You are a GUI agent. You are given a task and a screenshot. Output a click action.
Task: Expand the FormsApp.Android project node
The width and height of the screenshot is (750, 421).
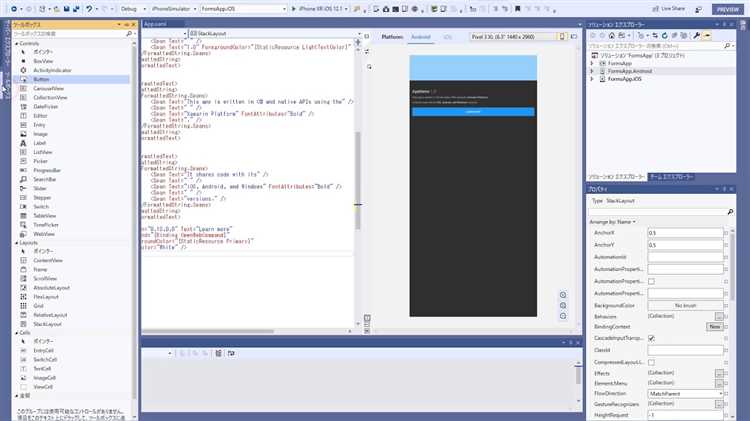tap(592, 71)
